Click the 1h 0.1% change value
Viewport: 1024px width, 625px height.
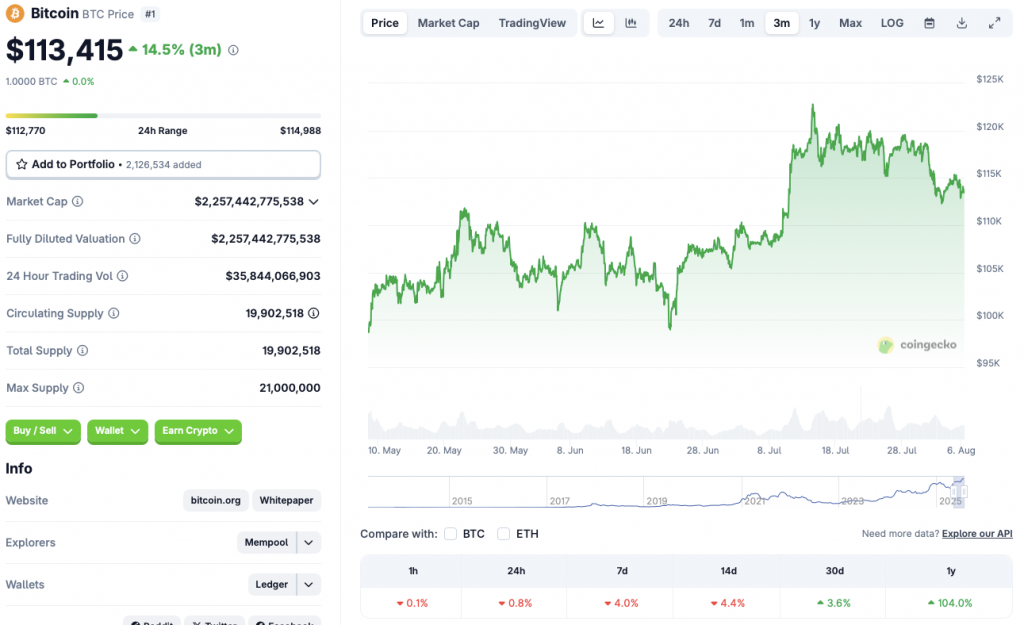pyautogui.click(x=412, y=603)
